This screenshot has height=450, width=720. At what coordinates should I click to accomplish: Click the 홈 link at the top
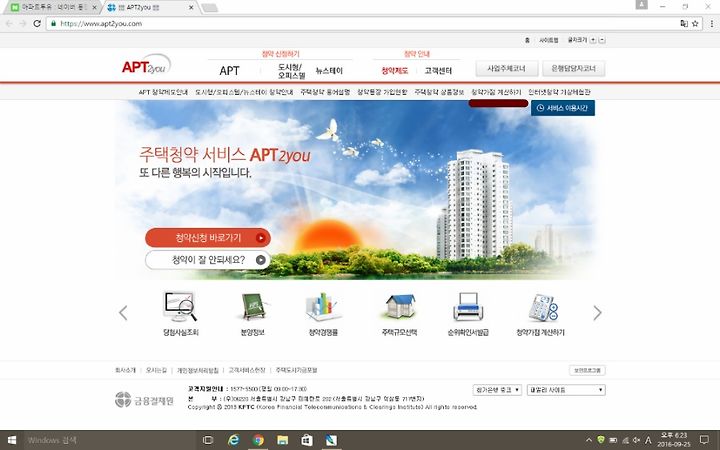(x=527, y=40)
